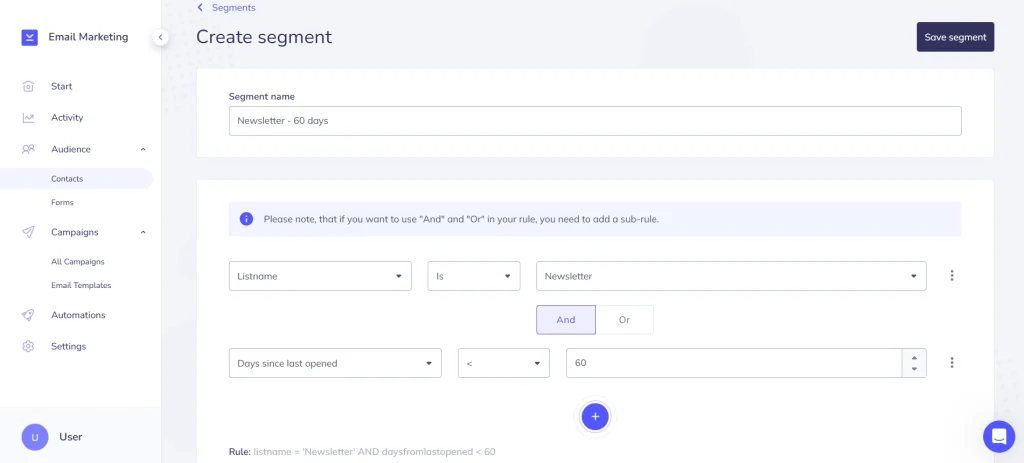1024x463 pixels.
Task: Click the Segment name label
Action: tap(262, 97)
